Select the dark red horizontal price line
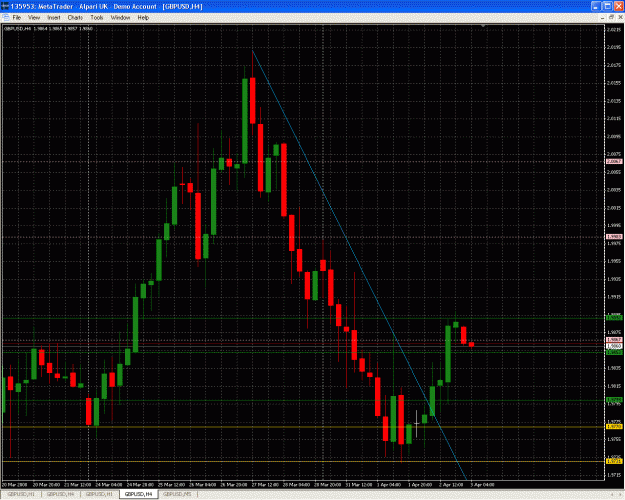This screenshot has width=625, height=500. tap(303, 343)
